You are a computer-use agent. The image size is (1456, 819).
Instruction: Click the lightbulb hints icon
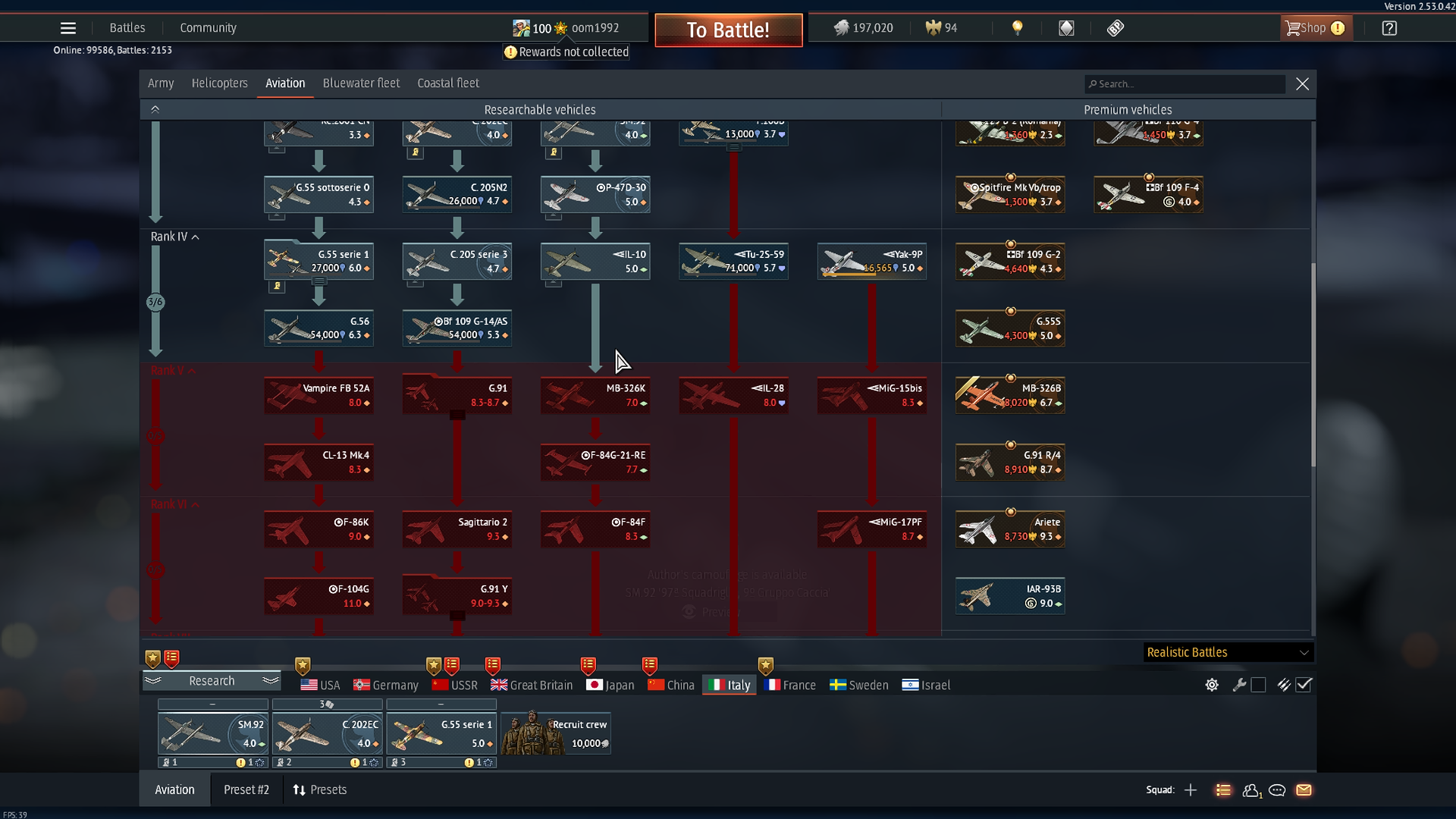[1018, 28]
